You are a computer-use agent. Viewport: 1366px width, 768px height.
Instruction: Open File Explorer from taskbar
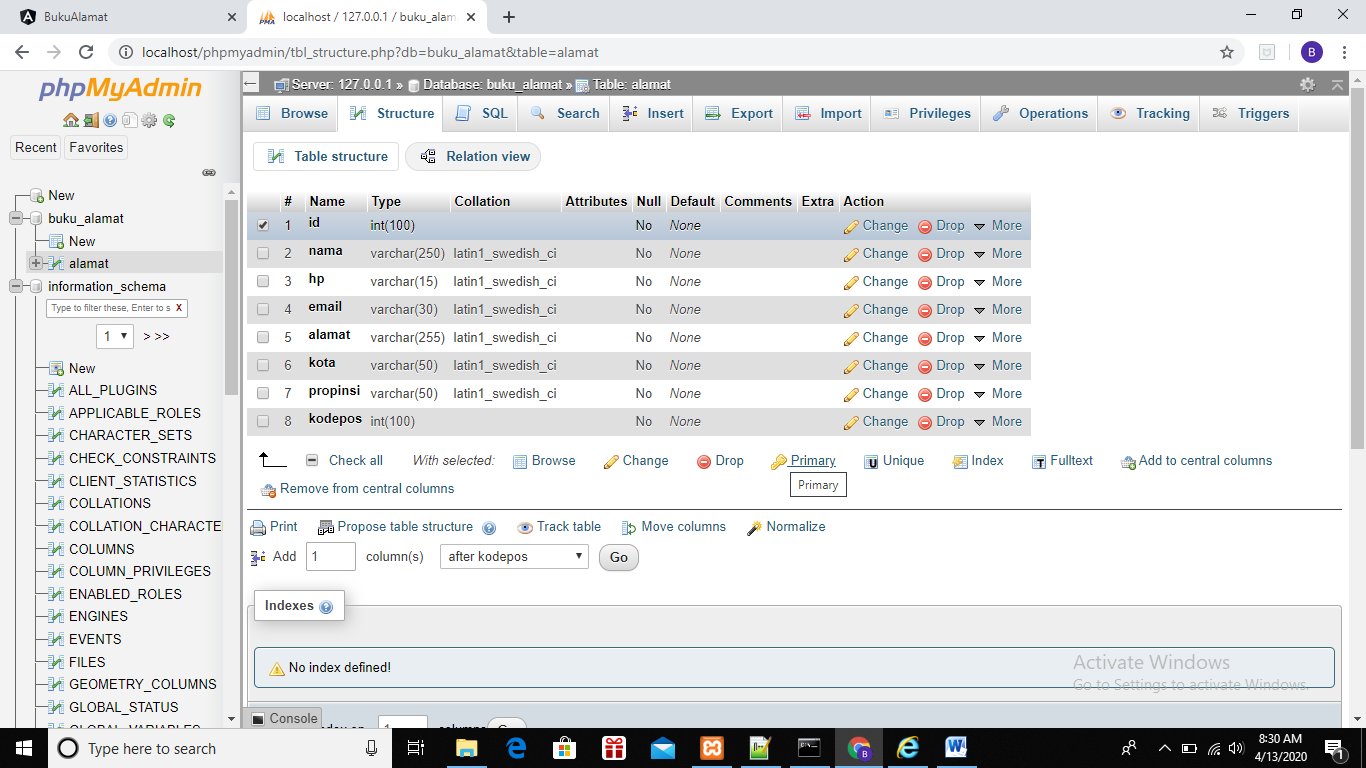pyautogui.click(x=467, y=748)
